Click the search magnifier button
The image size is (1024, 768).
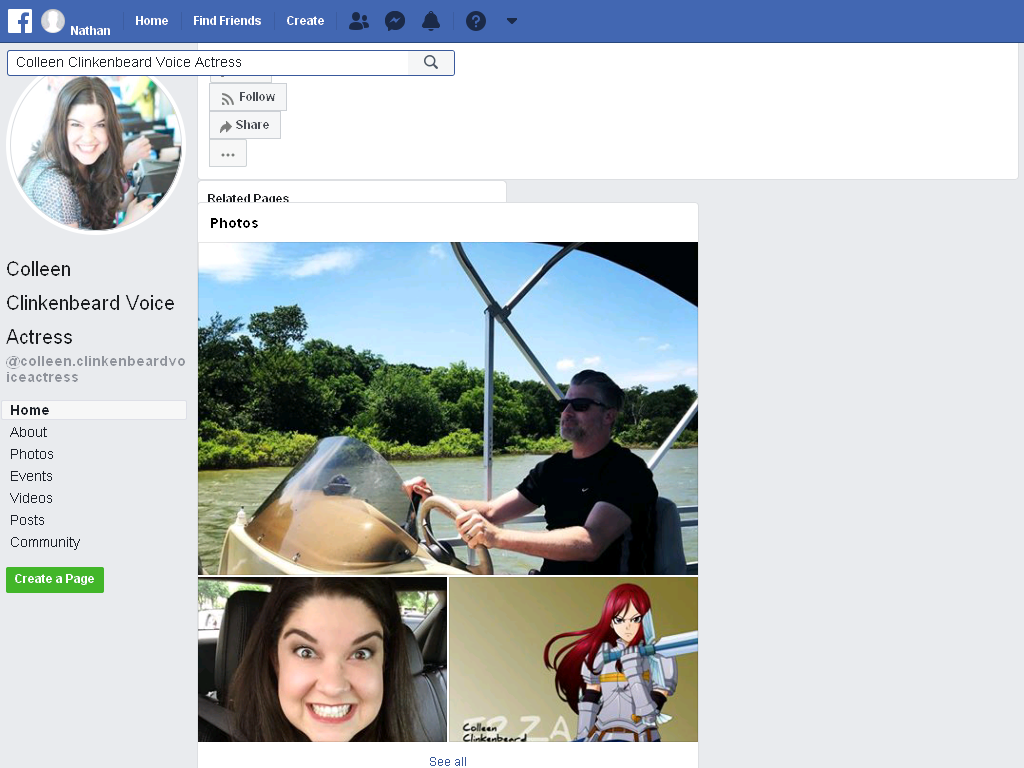pos(431,63)
